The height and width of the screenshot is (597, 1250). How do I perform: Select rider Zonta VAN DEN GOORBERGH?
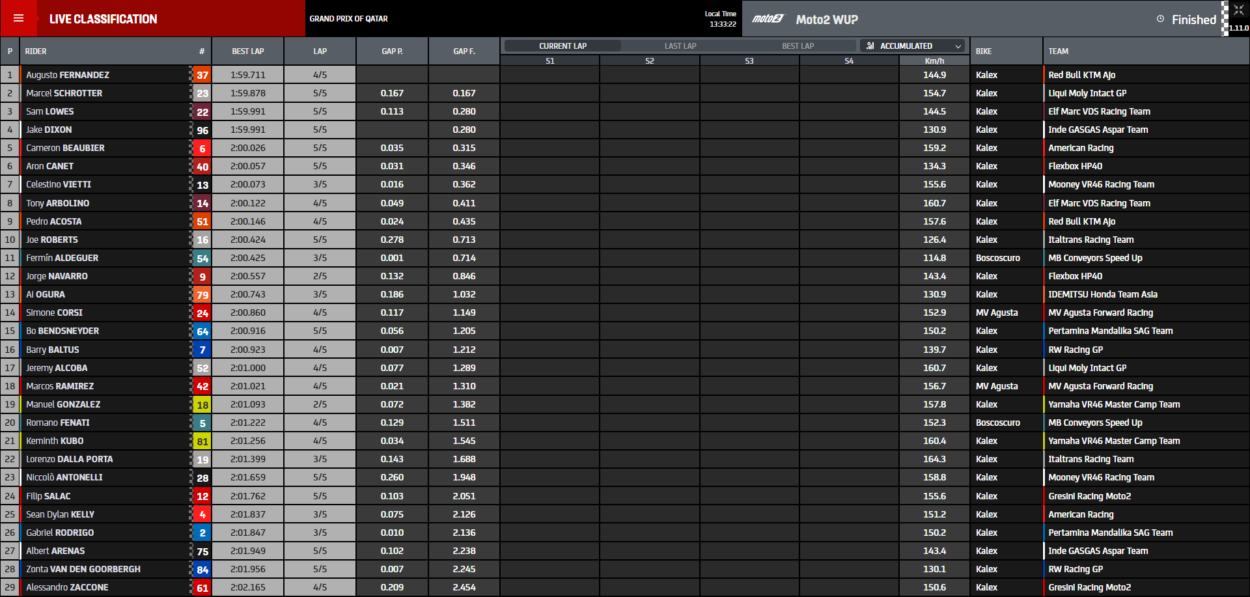tap(83, 569)
